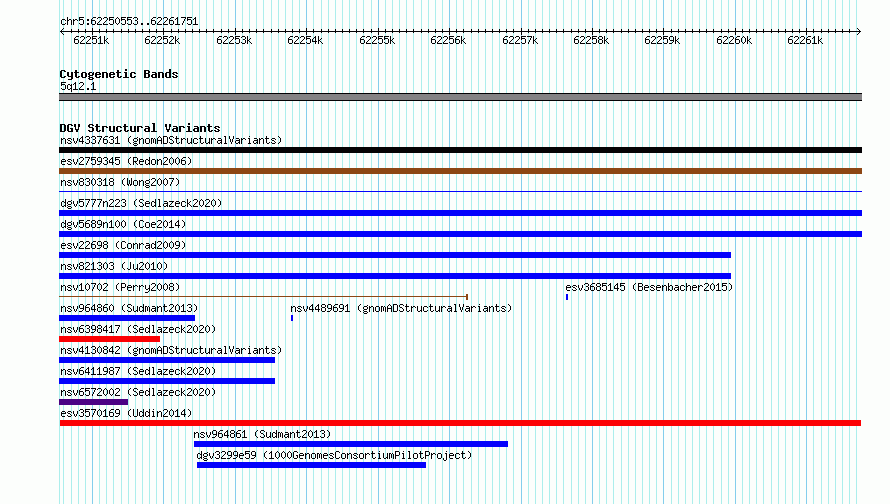Screen dimensions: 890x504
Task: Click the 62258k ruler label
Action: (x=591, y=40)
